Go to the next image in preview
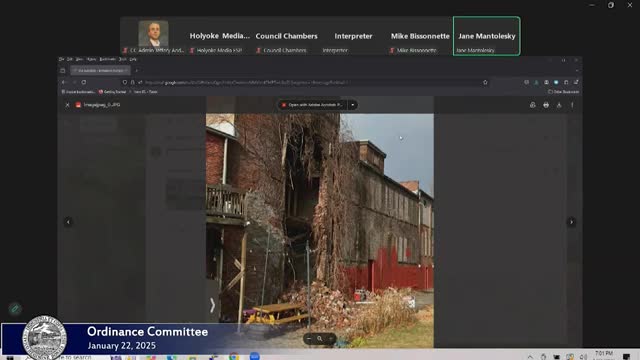Screen dimensions: 640x360 click(571, 222)
